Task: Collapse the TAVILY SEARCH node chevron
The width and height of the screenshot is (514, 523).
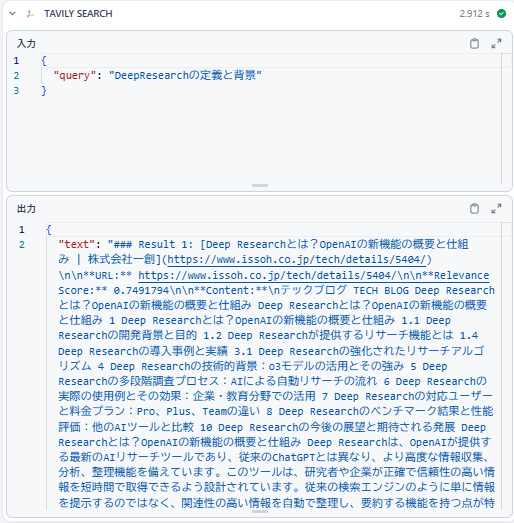Action: coord(12,14)
